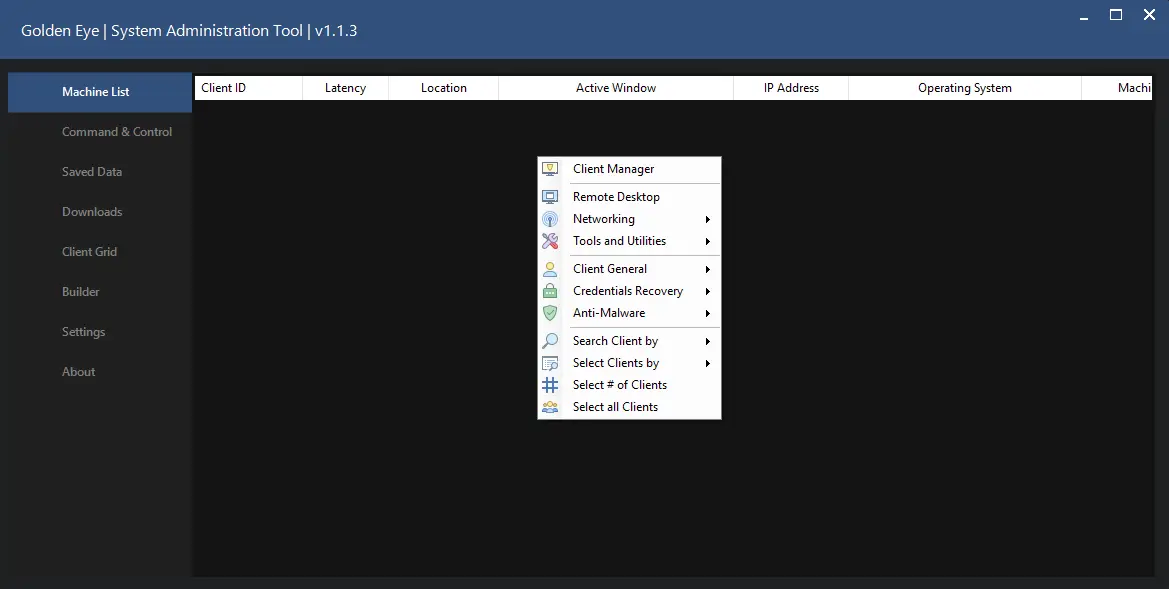Viewport: 1169px width, 589px height.
Task: Click the Client General user icon
Action: coord(550,269)
